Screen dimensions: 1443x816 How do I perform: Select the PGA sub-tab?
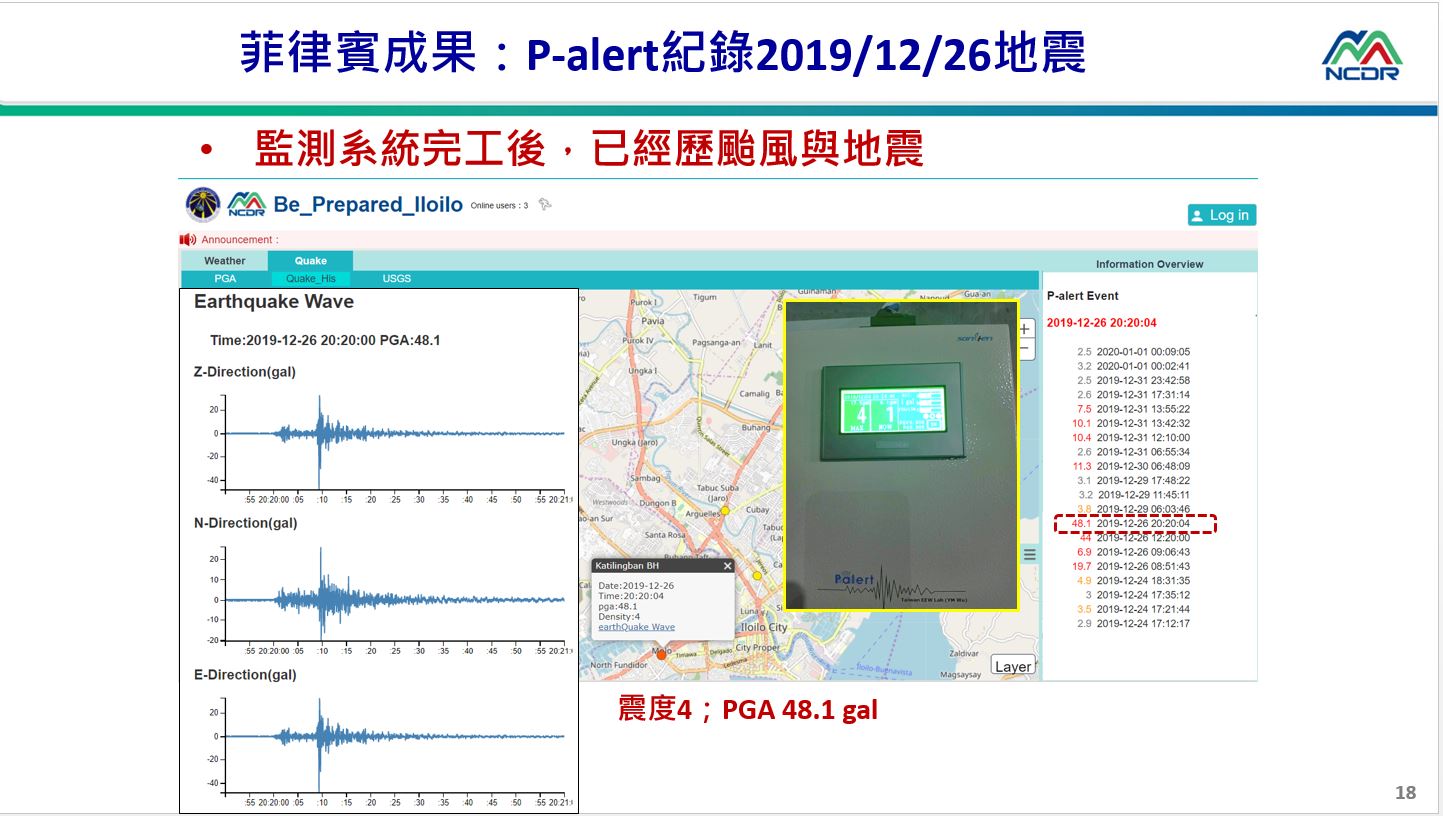(225, 278)
